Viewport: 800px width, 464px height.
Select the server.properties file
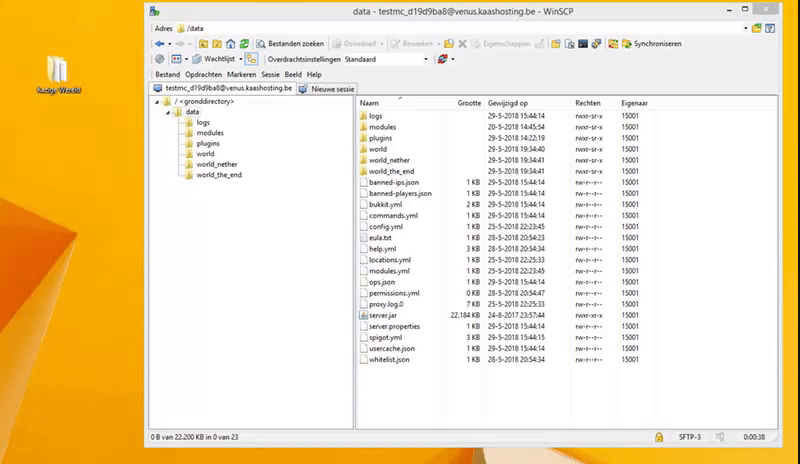393,326
